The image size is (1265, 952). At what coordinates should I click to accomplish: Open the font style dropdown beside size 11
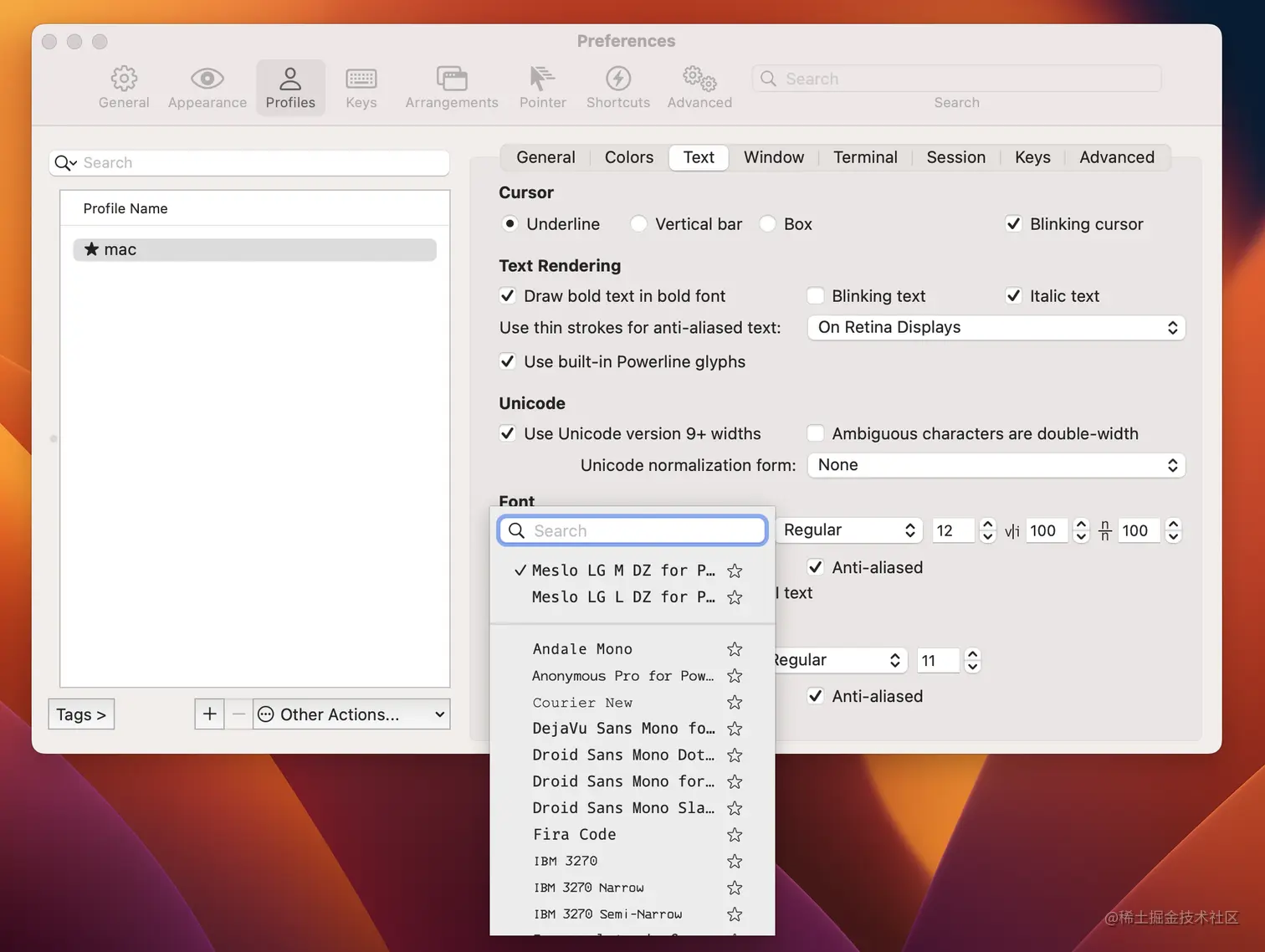click(x=839, y=660)
